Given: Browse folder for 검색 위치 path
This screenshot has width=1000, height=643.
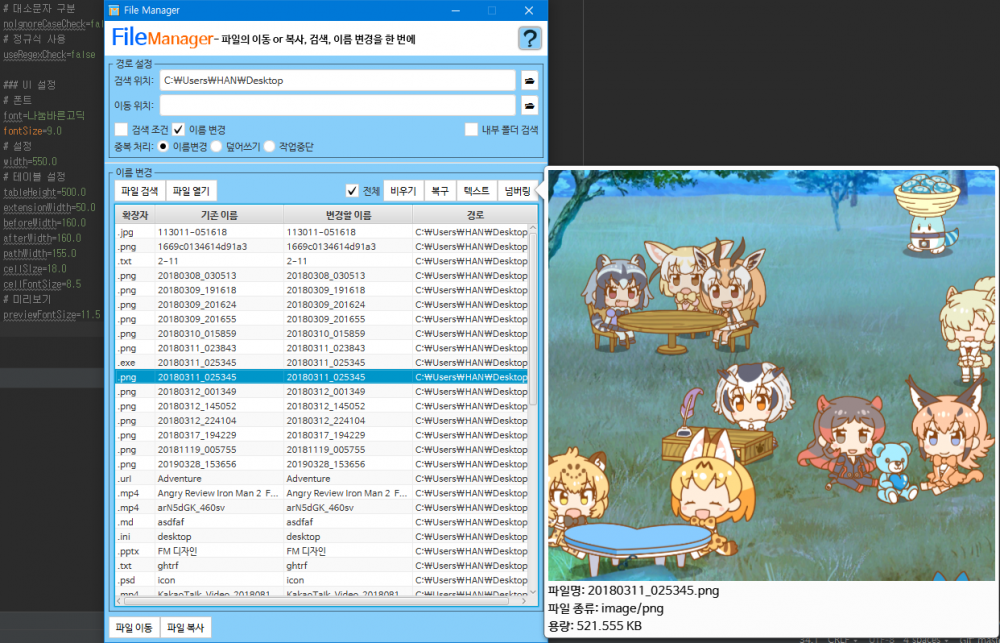Looking at the screenshot, I should (529, 80).
